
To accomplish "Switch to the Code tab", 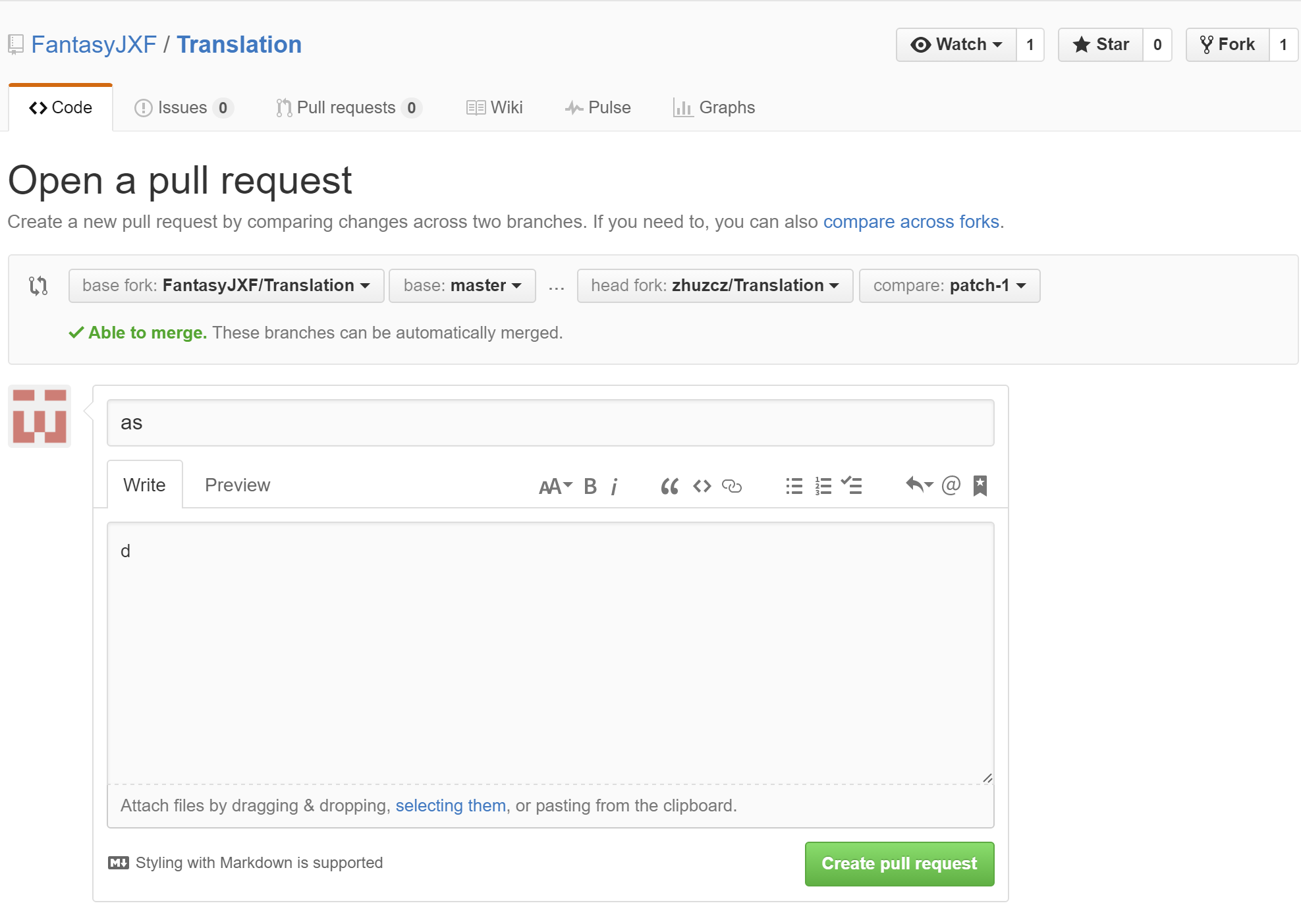I will [61, 107].
